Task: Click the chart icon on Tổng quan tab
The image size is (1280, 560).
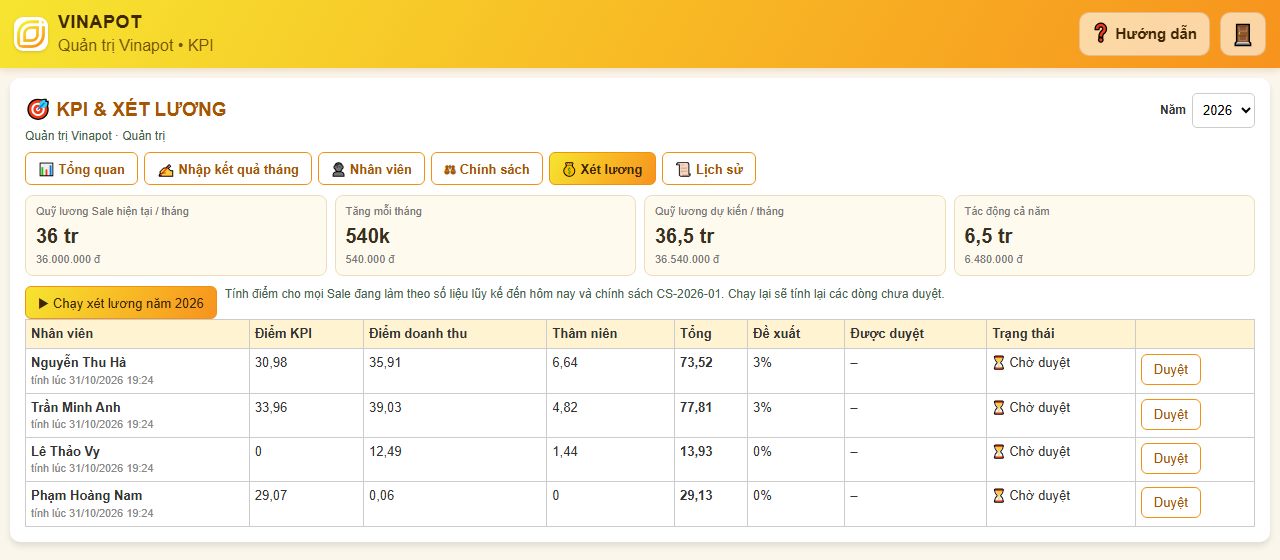Action: coord(46,169)
